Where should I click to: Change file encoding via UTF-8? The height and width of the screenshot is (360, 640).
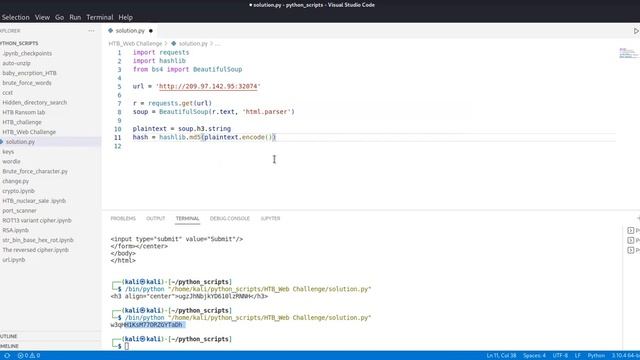click(560, 356)
